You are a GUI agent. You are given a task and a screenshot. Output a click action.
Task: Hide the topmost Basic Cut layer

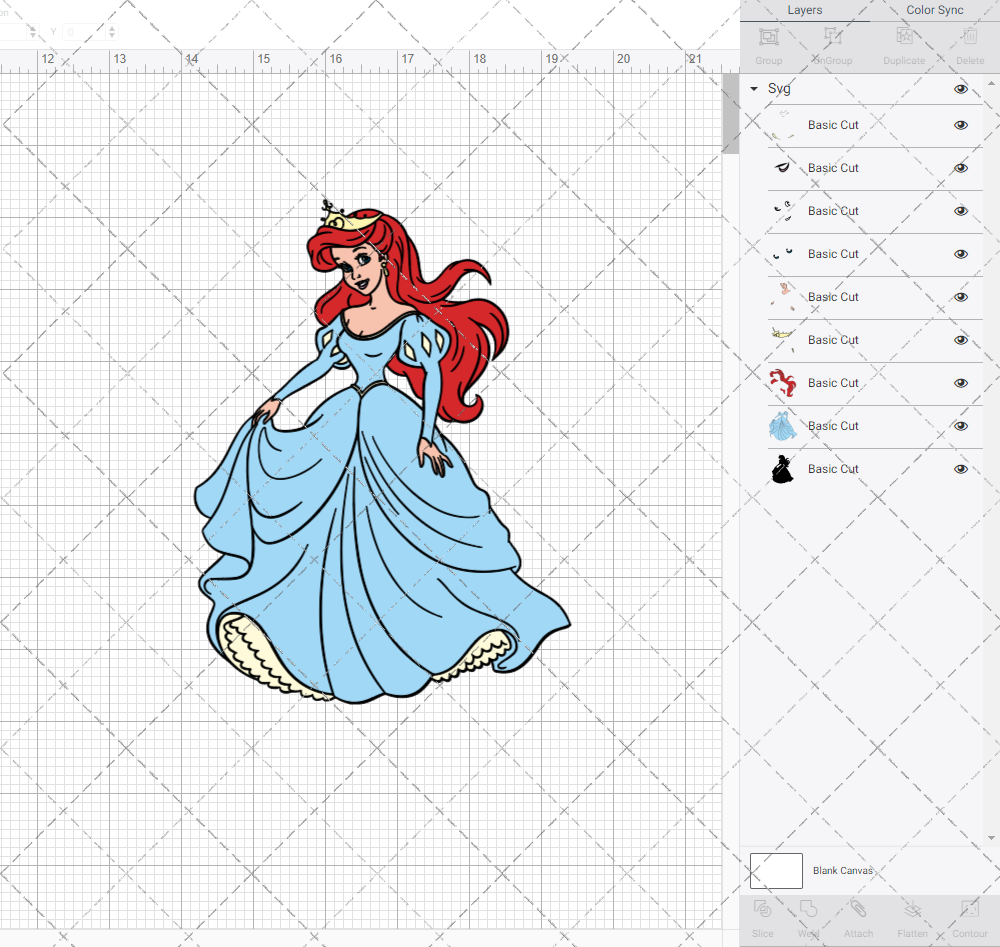click(x=961, y=125)
